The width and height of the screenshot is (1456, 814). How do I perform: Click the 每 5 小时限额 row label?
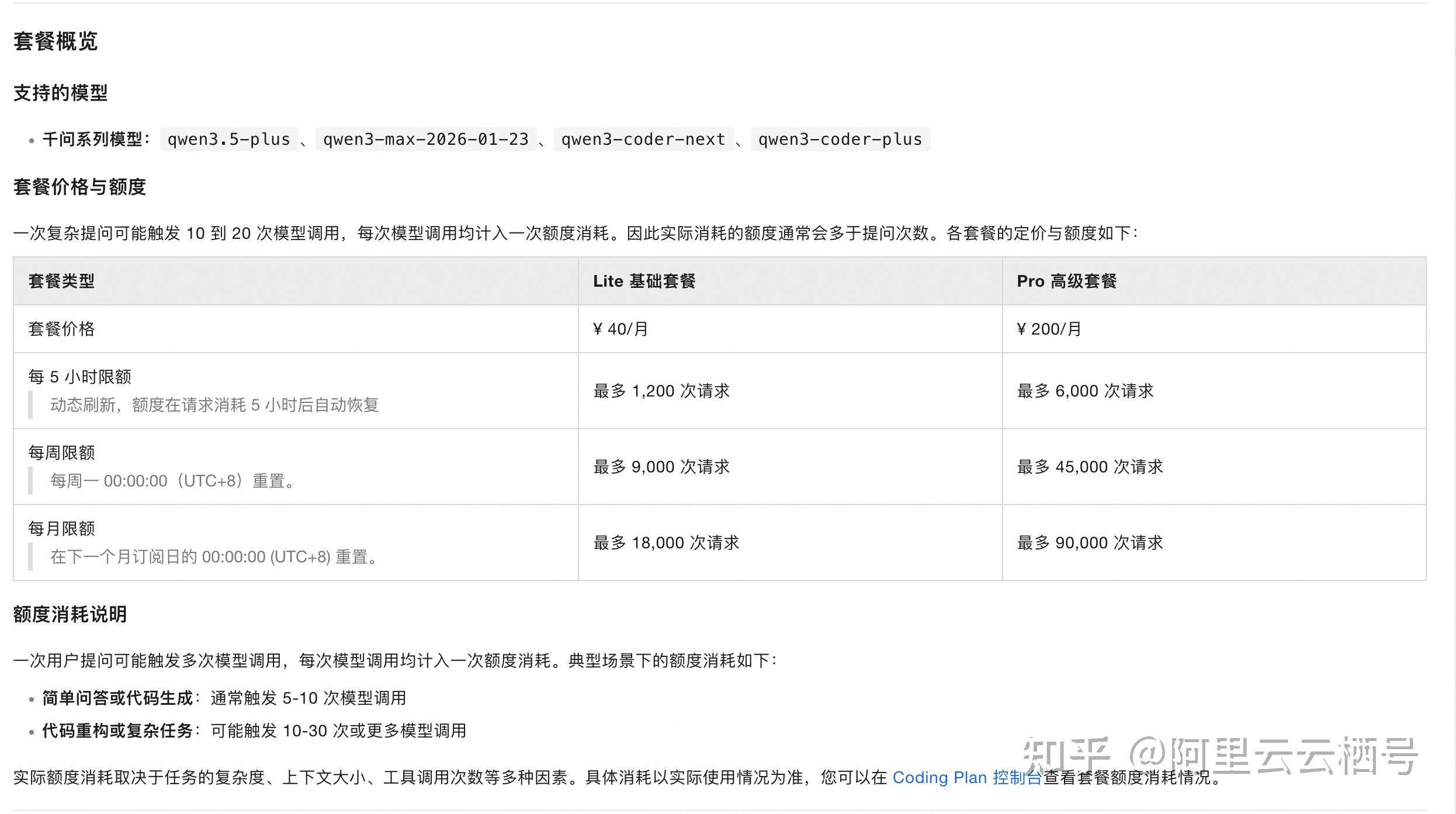(80, 377)
